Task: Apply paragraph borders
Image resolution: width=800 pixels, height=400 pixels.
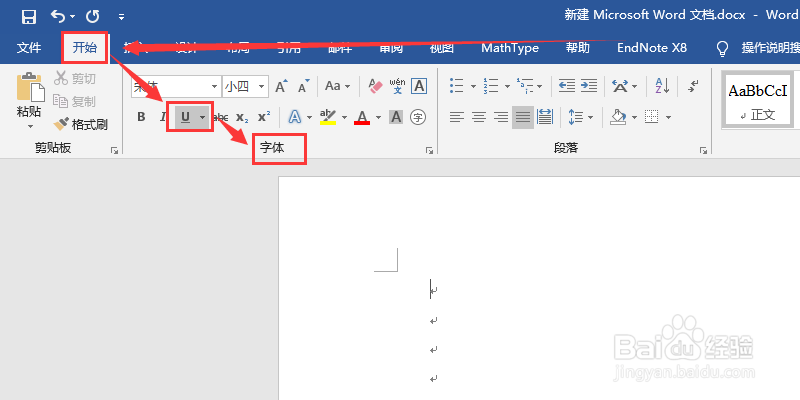Action: pyautogui.click(x=652, y=117)
